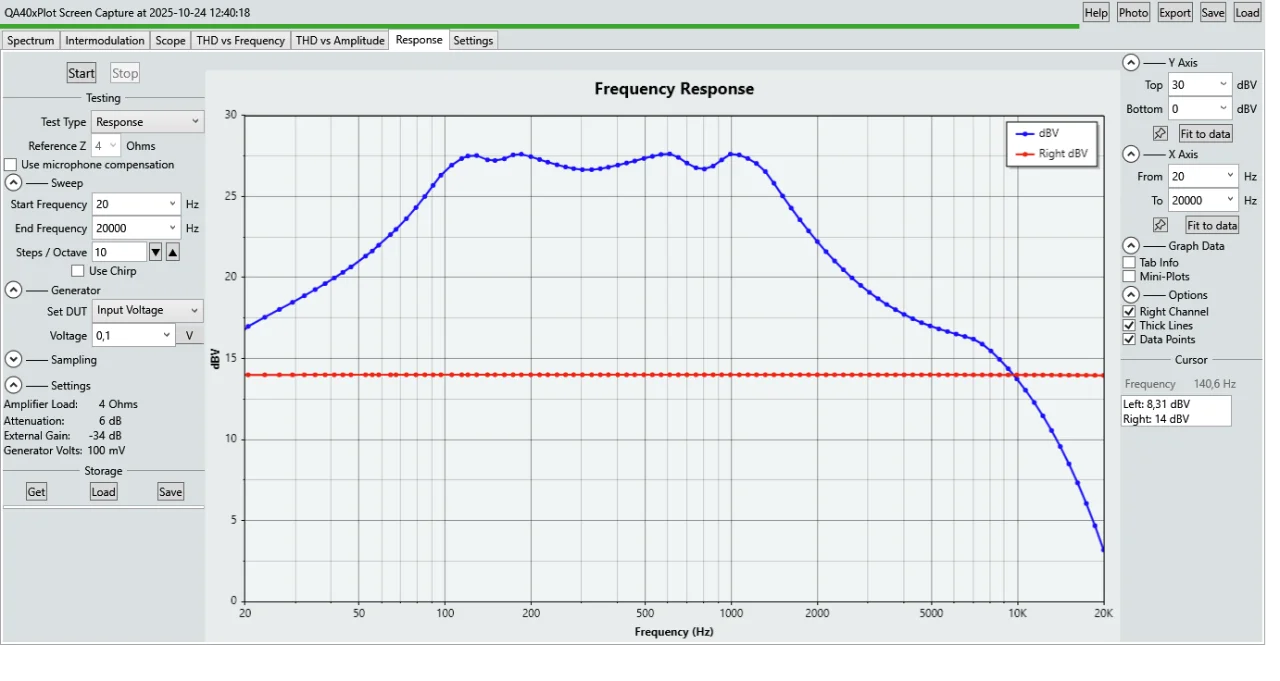This screenshot has height=681, width=1280.
Task: Decrease Steps per Octave with down arrow
Action: point(155,252)
